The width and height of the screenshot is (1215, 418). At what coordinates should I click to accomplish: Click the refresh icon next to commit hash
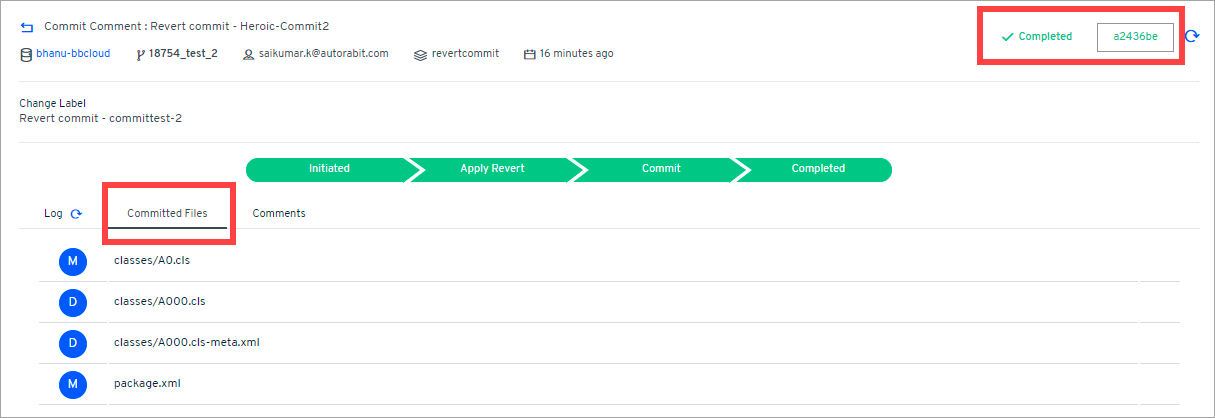1192,37
